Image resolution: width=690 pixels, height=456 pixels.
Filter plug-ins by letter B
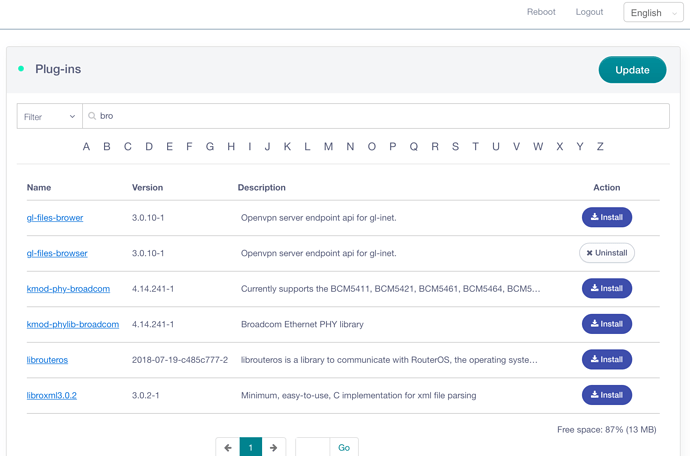pos(106,147)
